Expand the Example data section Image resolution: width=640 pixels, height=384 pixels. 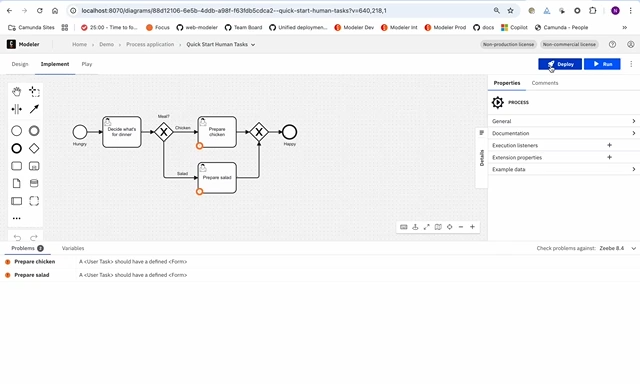[564, 169]
